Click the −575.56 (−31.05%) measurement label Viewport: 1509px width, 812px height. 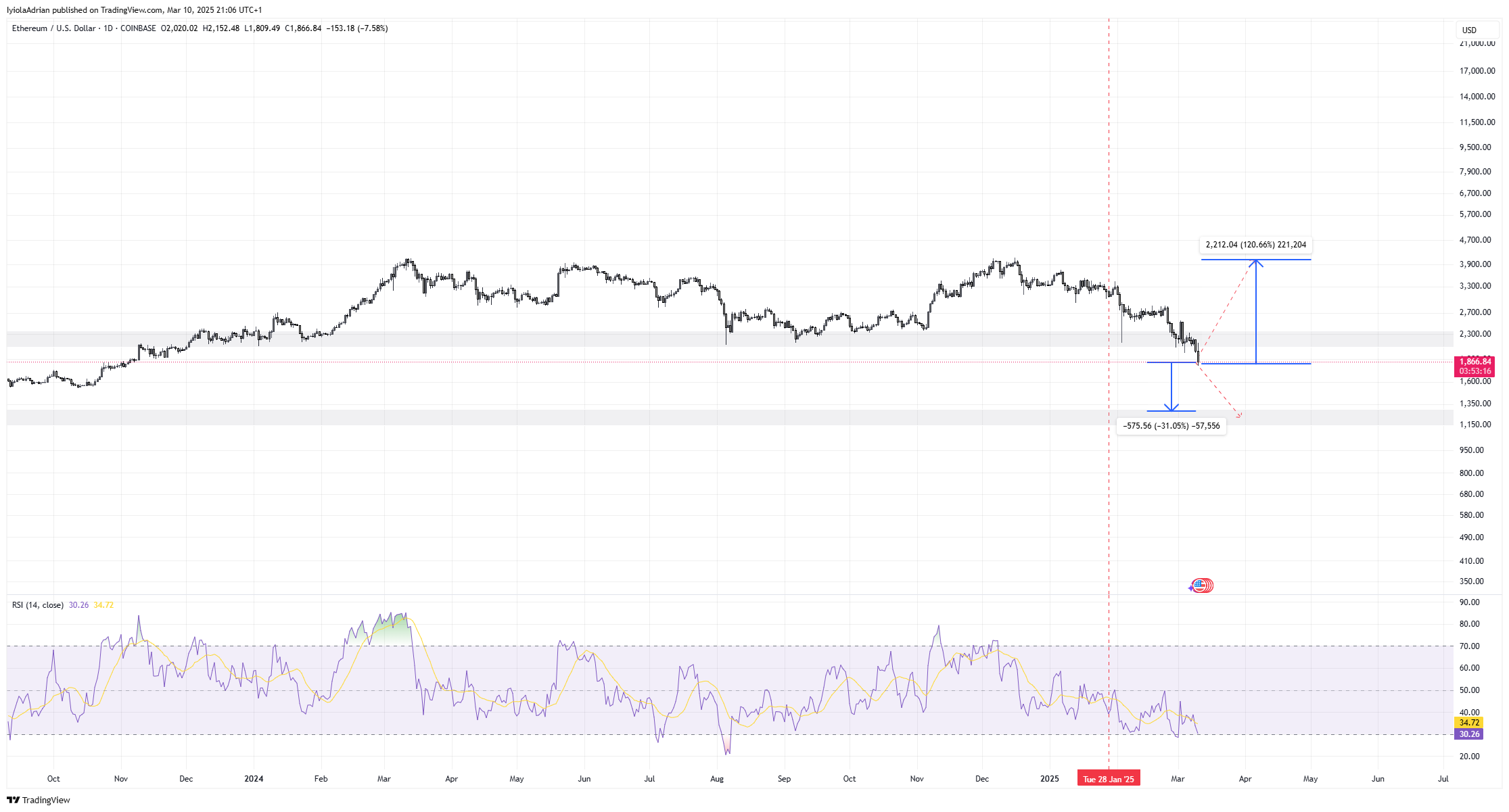(1171, 426)
